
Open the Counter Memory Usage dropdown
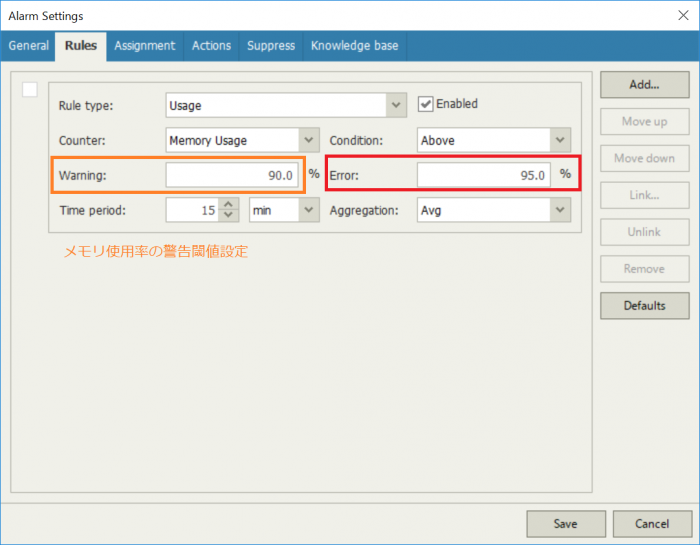pyautogui.click(x=308, y=140)
